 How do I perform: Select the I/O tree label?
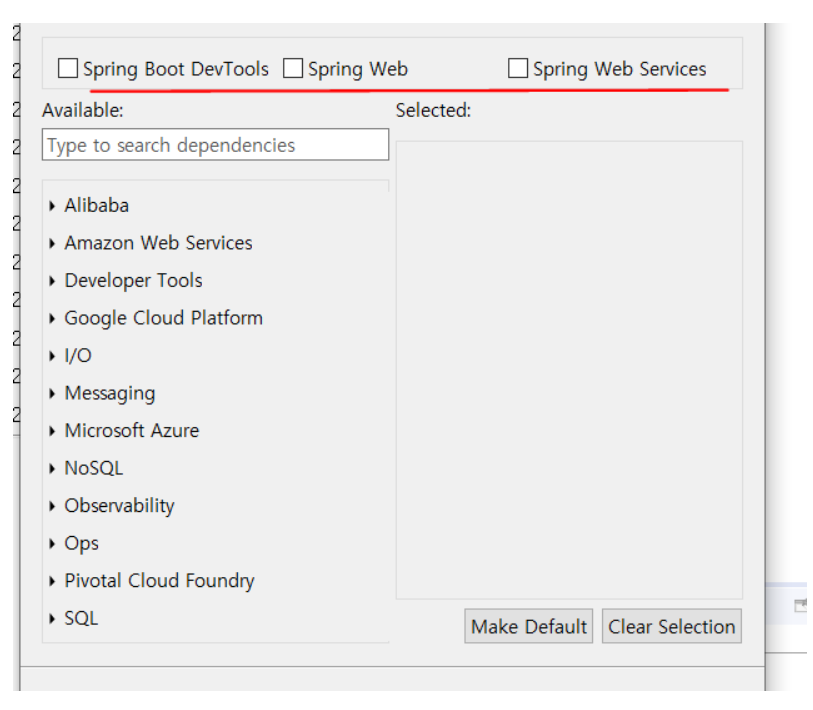pyautogui.click(x=78, y=355)
